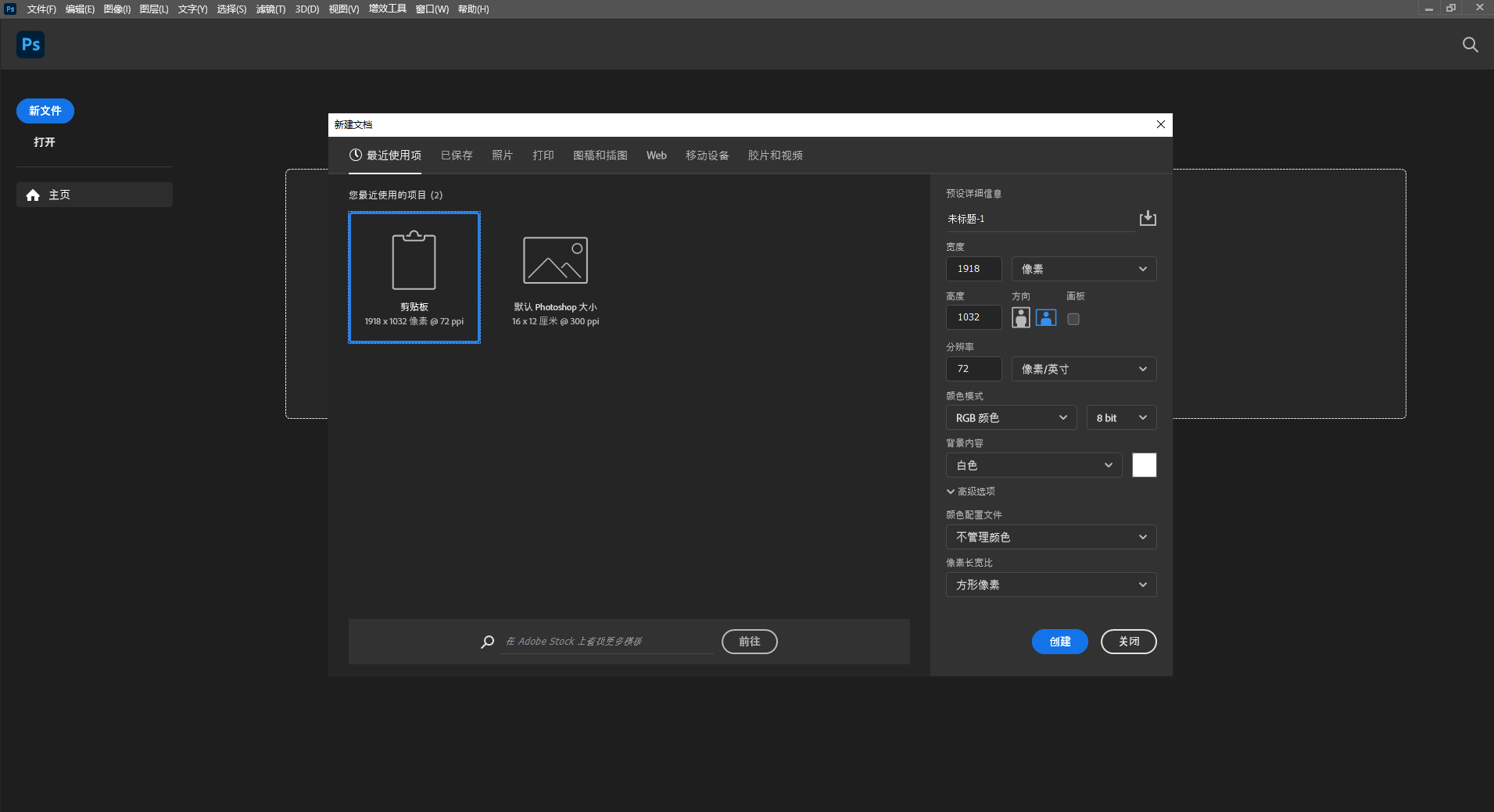
Task: Click the search magnifier icon in the top bar
Action: [1469, 45]
